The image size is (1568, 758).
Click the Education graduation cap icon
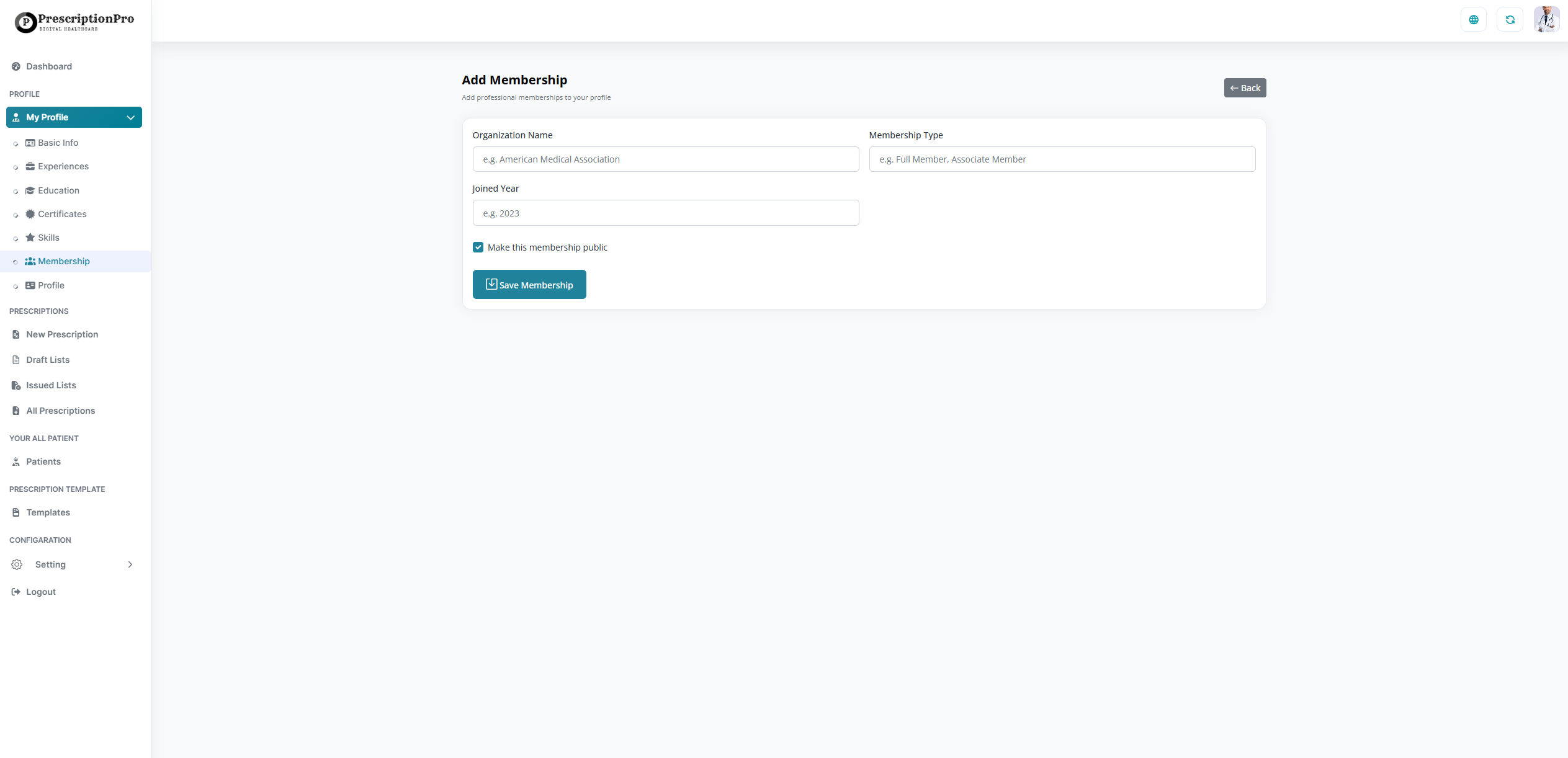tap(30, 190)
